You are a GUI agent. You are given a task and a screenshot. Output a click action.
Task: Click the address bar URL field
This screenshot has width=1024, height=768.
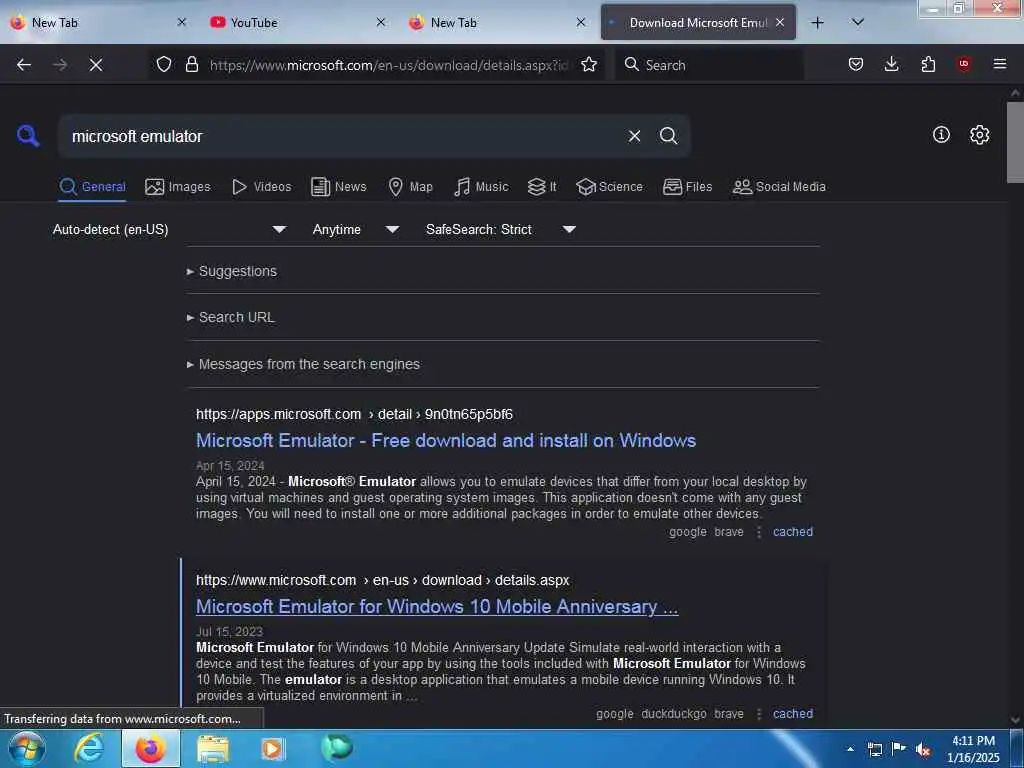point(389,65)
